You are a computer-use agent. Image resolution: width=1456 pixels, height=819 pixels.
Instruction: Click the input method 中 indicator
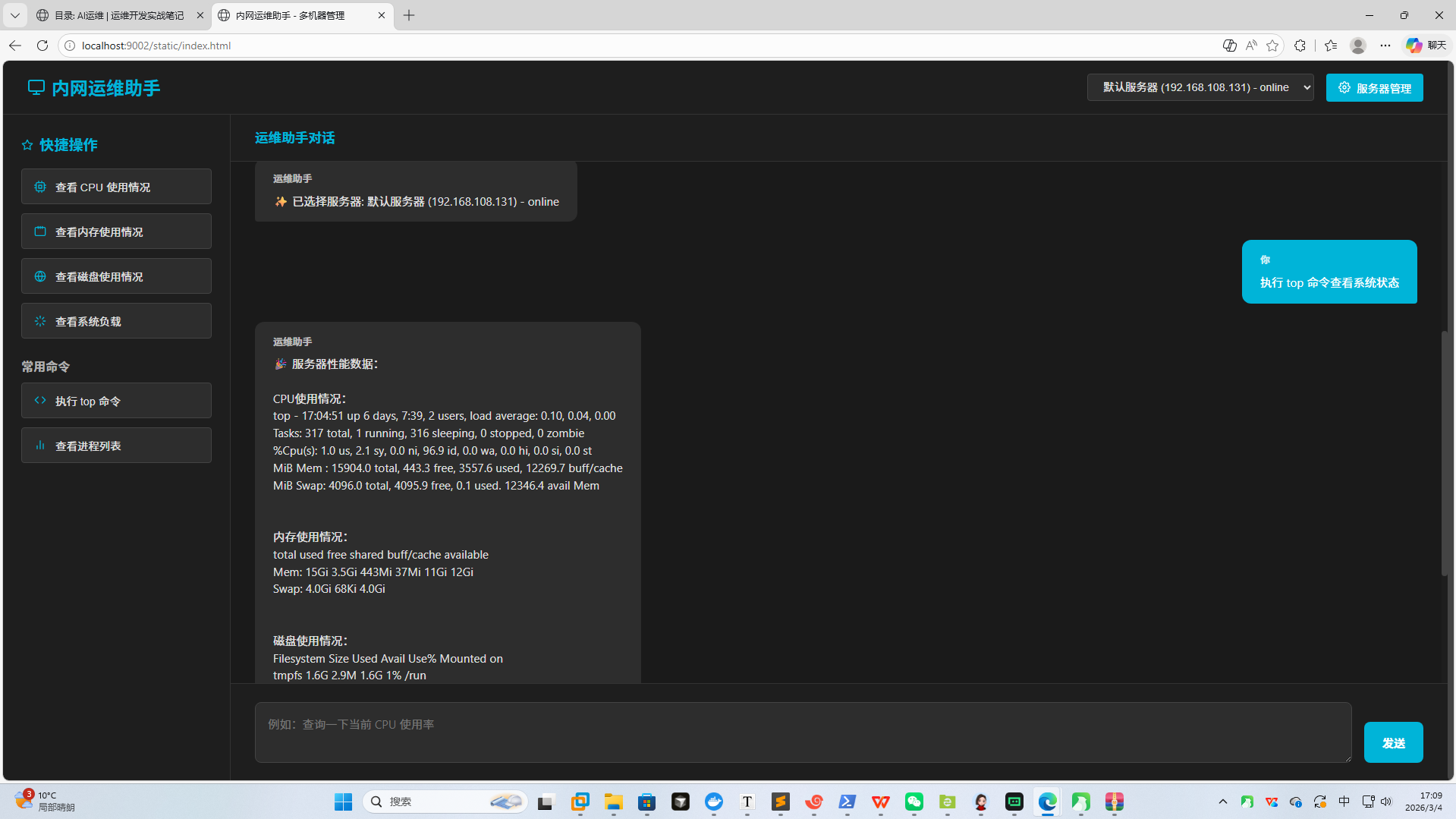[1344, 802]
